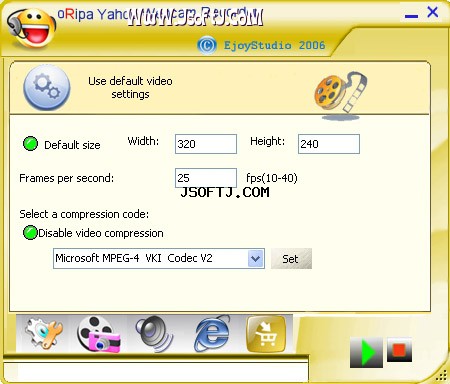Click into the Height field showing 240
The image size is (450, 384).
[x=329, y=144]
